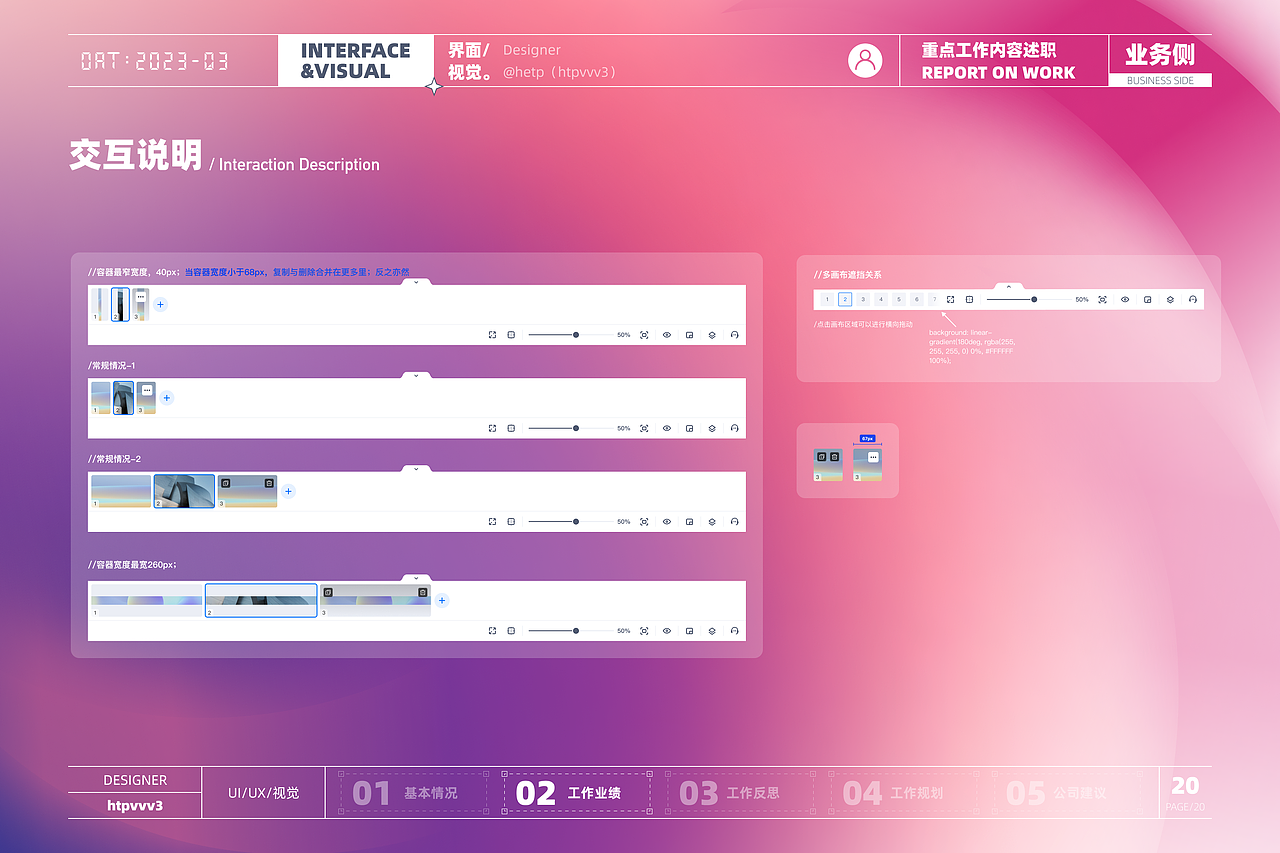Click headset icon in 多画布遮挡关系 toolbar
Screen dimensions: 1280x853
point(1193,299)
